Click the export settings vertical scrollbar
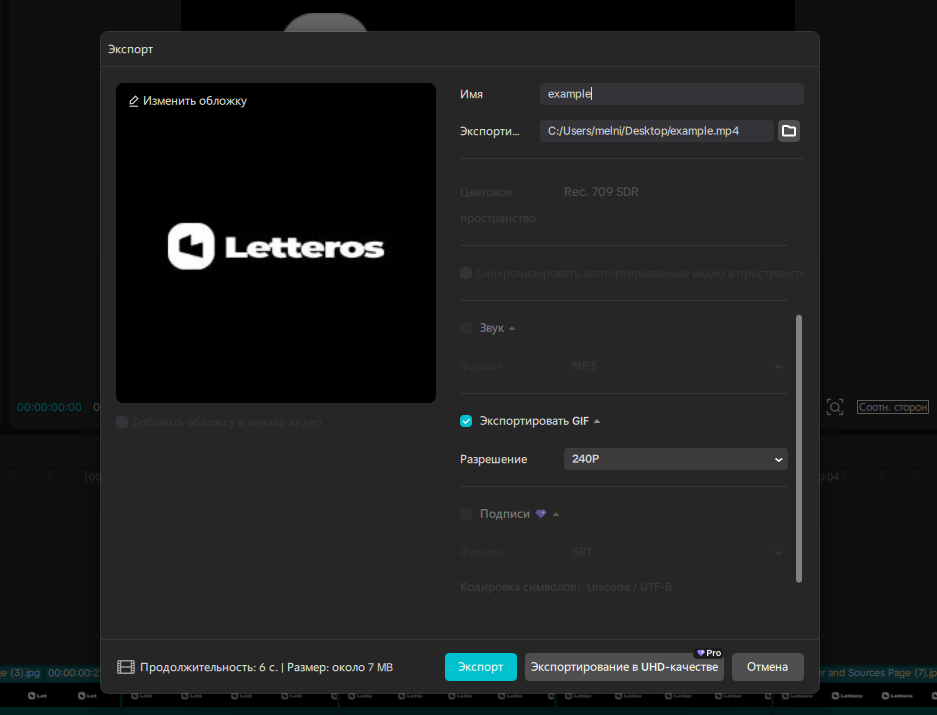Screen dimensions: 937x715 coord(798,448)
